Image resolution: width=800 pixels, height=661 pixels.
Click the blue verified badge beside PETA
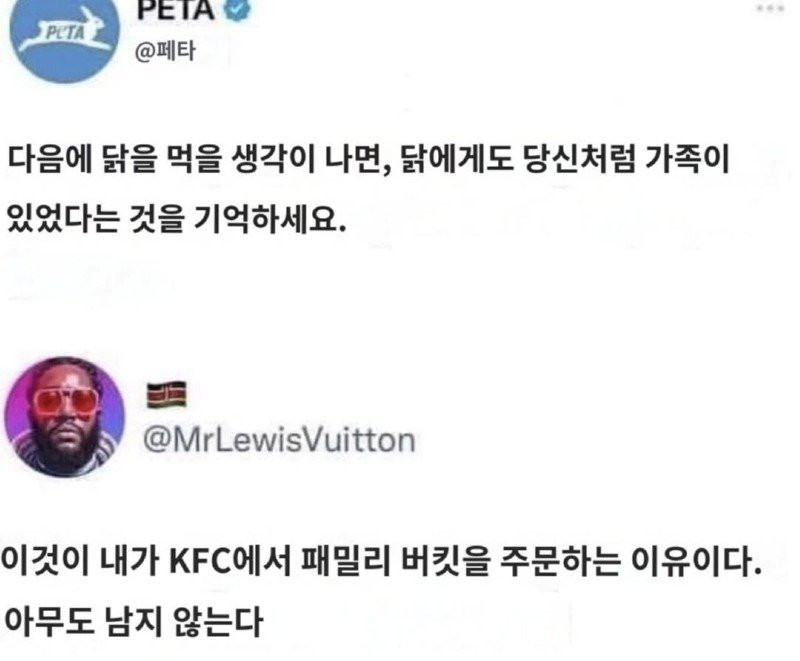(238, 10)
